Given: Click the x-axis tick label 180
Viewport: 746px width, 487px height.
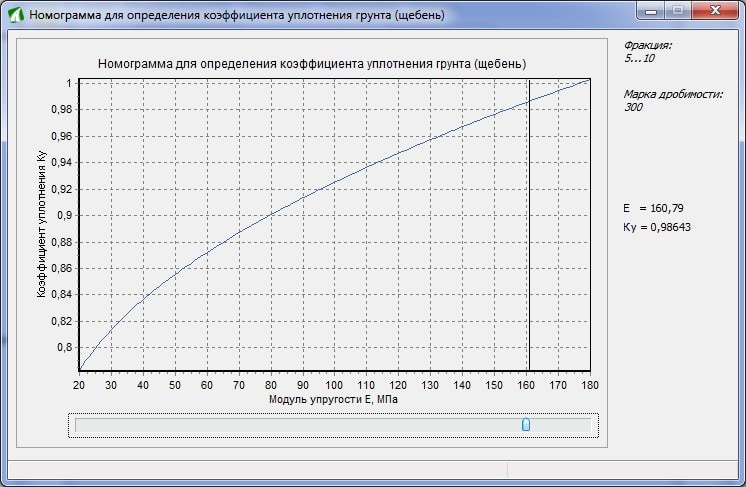Looking at the screenshot, I should 590,385.
